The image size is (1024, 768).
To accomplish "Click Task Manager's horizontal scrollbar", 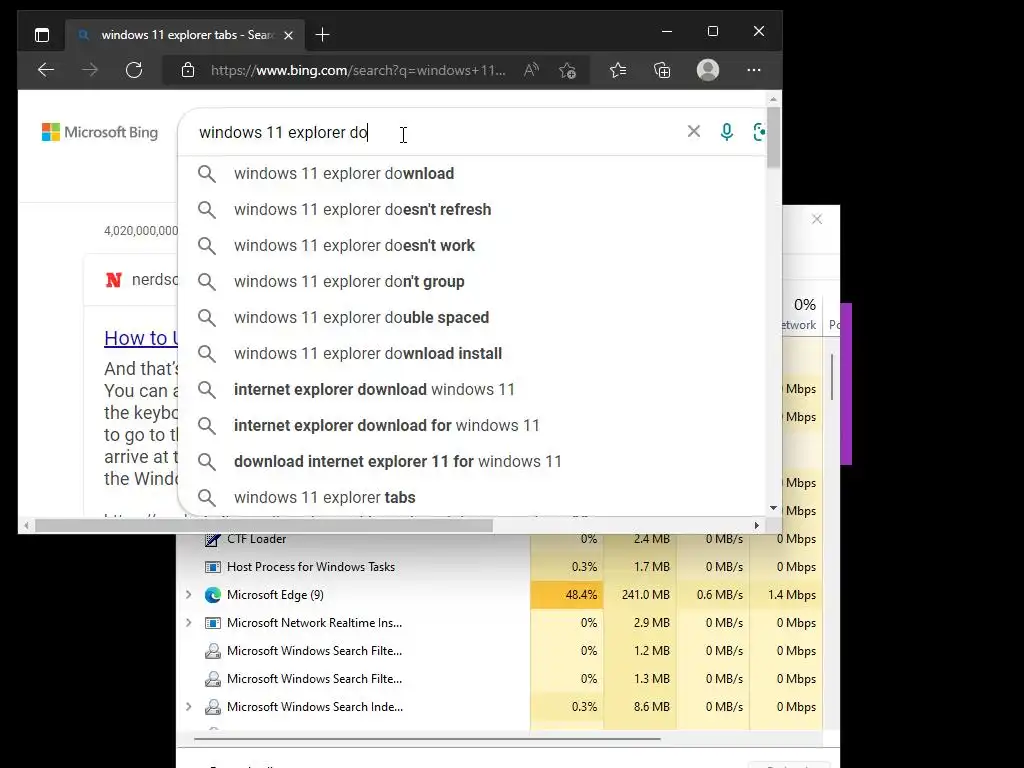I will point(427,739).
